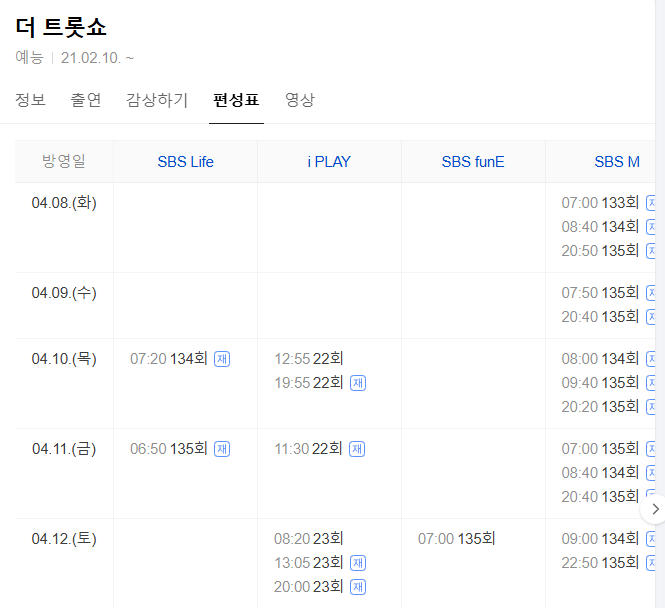Viewport: 665px width, 608px height.
Task: Select the 04.09.(수) date row
Action: (64, 293)
